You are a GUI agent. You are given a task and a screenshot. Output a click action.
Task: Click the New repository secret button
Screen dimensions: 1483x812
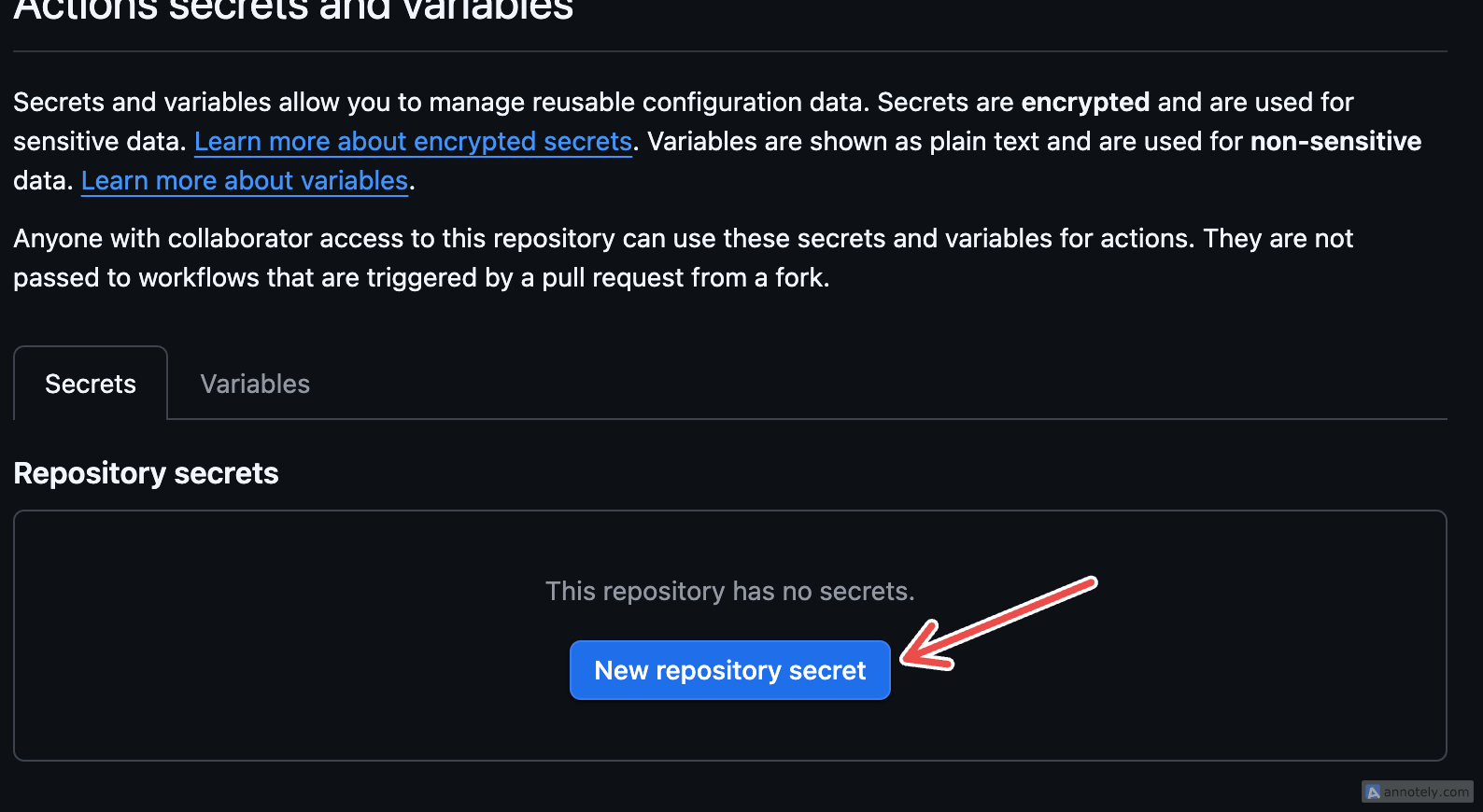(729, 670)
